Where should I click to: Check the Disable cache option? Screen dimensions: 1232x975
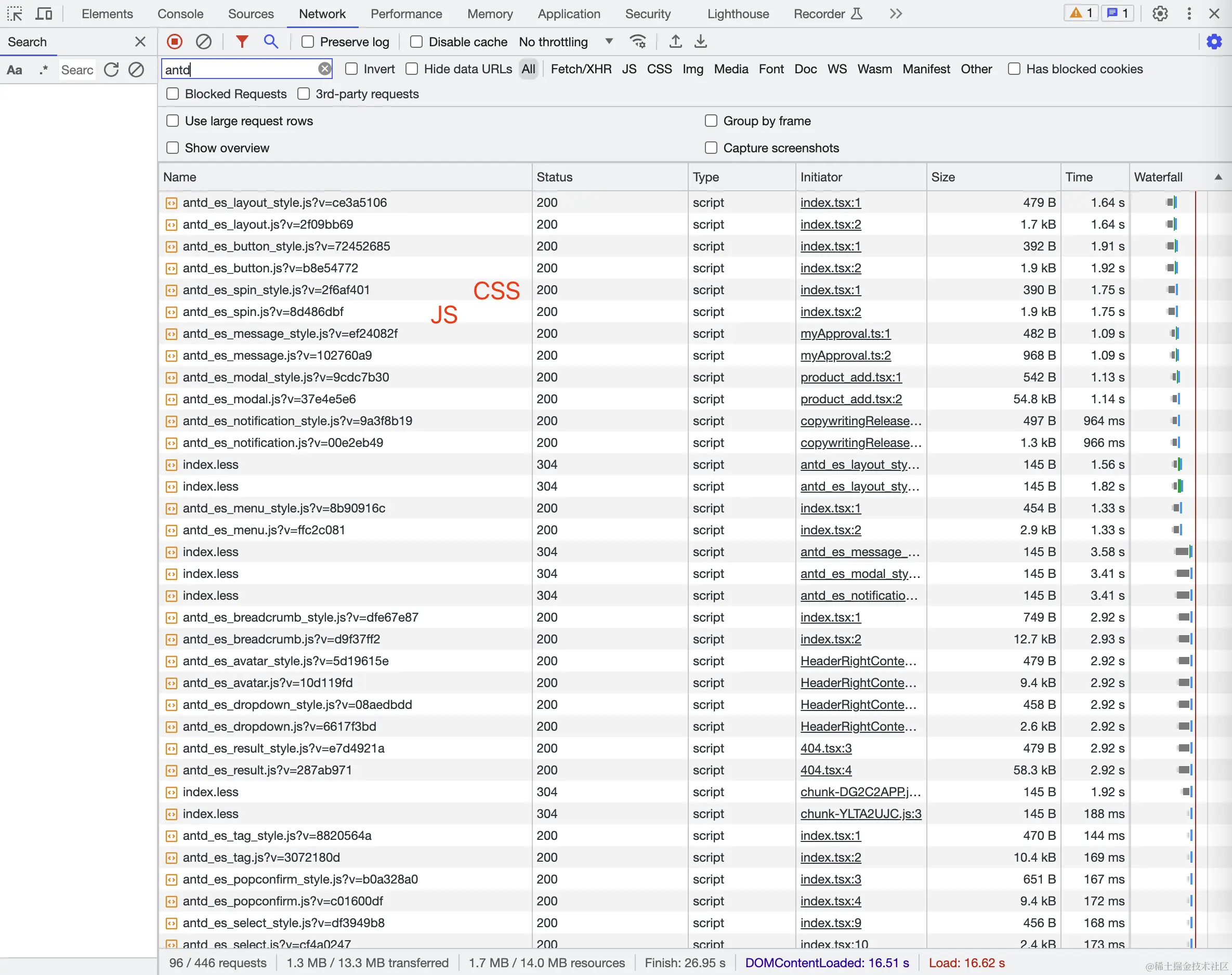pos(417,42)
